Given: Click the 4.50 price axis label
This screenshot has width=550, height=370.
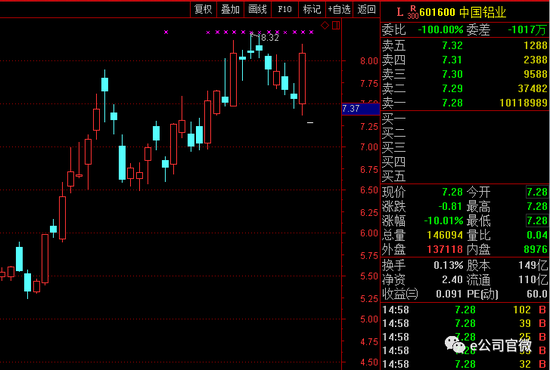Looking at the screenshot, I should [369, 362].
